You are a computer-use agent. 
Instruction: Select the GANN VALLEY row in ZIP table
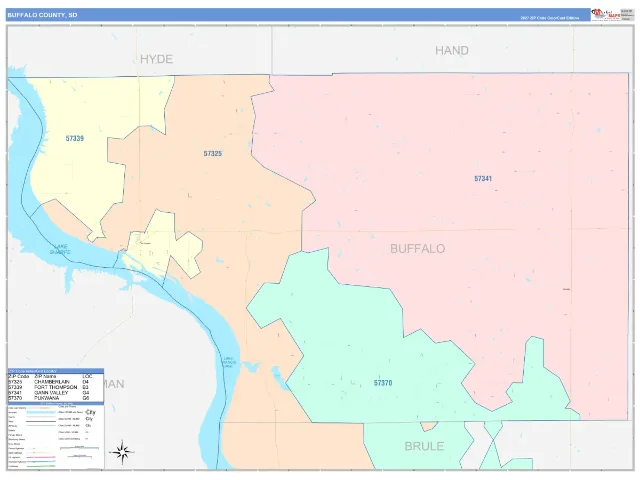(55, 393)
